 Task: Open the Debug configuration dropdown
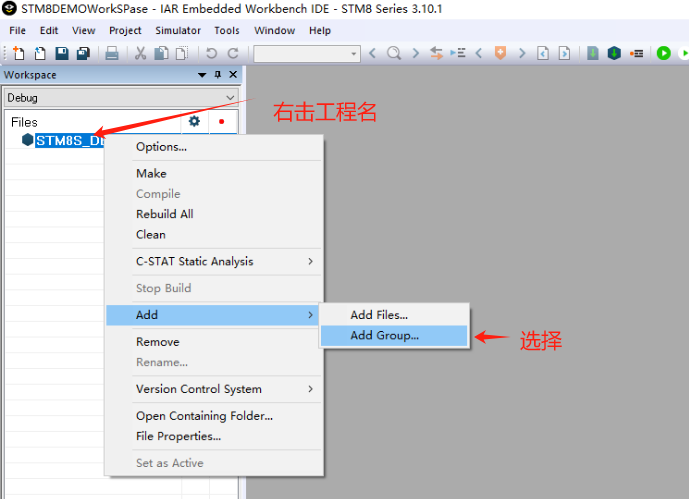[x=121, y=98]
